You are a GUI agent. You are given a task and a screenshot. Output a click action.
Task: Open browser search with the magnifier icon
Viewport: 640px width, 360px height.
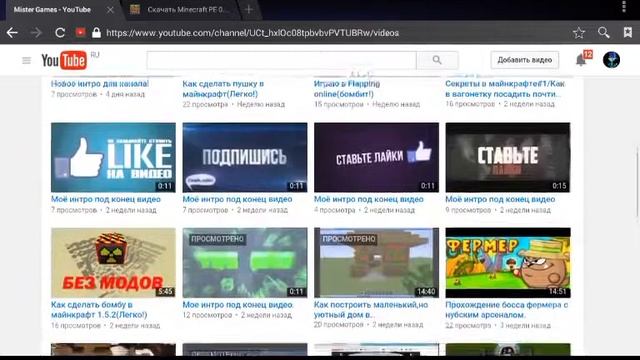[x=604, y=33]
